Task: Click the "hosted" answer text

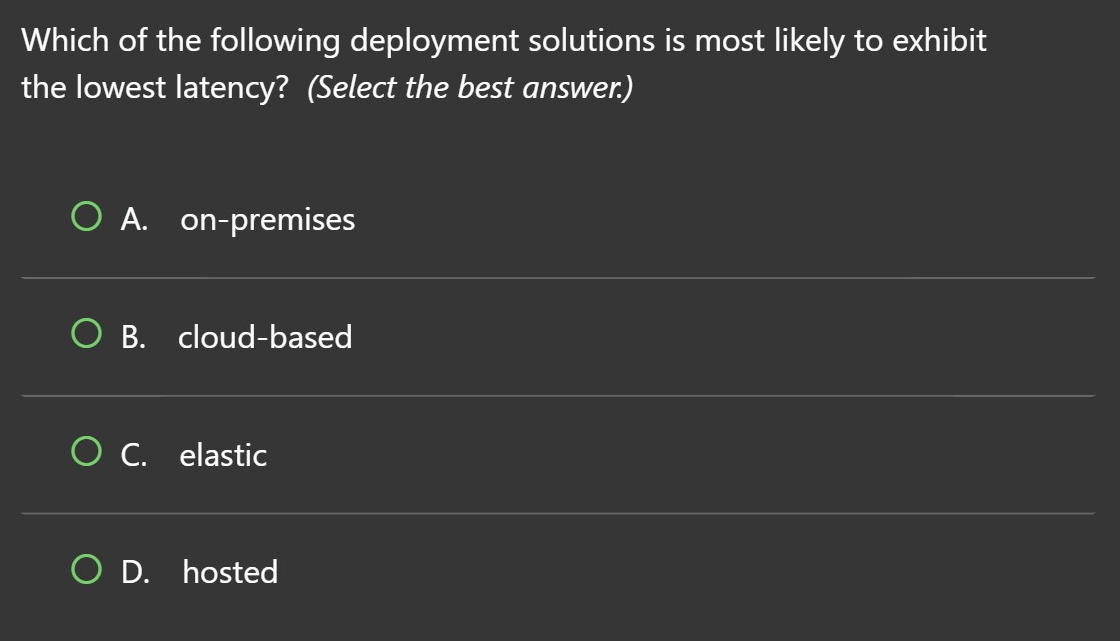Action: tap(230, 573)
